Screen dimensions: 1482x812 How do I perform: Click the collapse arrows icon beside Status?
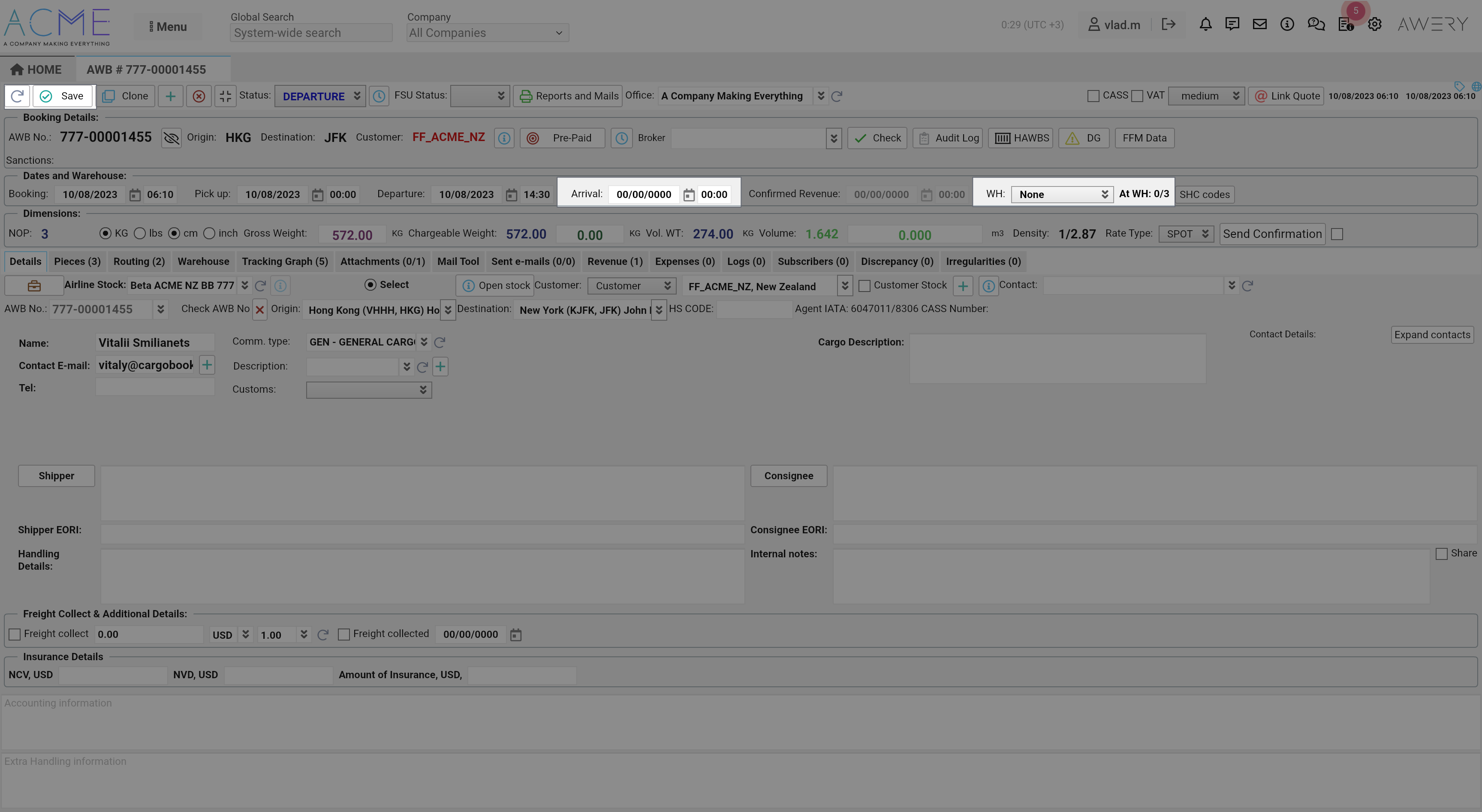225,96
